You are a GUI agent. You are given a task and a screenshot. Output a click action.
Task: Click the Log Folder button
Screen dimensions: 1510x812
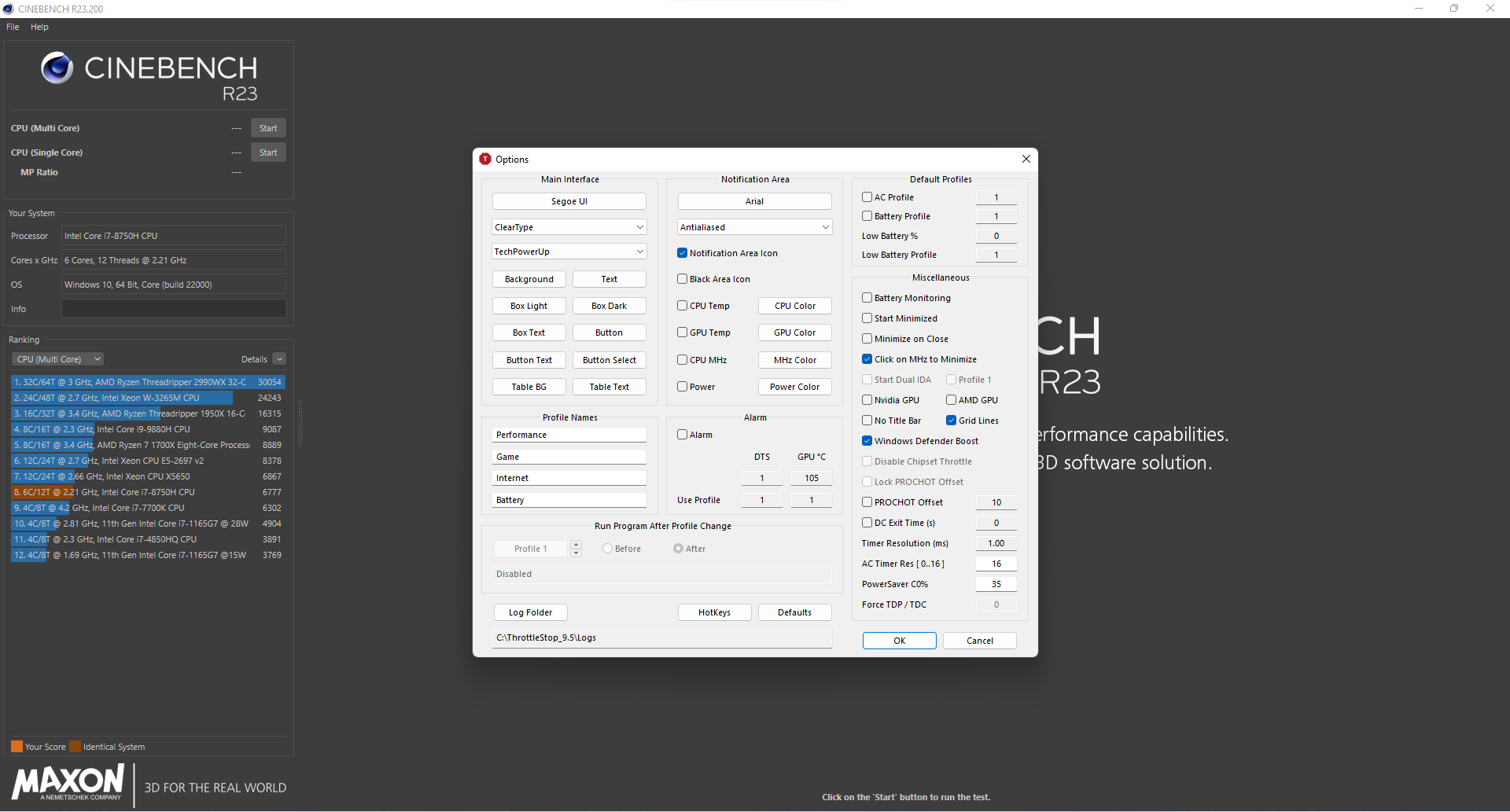(x=530, y=612)
